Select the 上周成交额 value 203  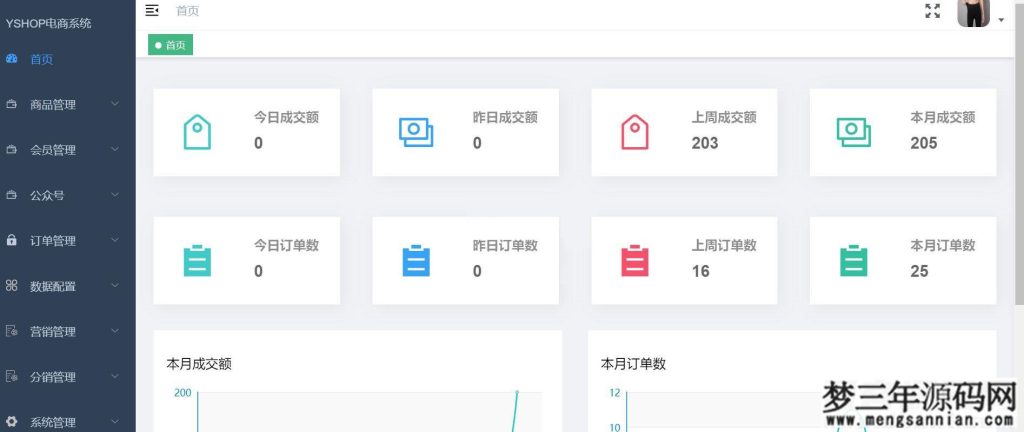(x=705, y=143)
